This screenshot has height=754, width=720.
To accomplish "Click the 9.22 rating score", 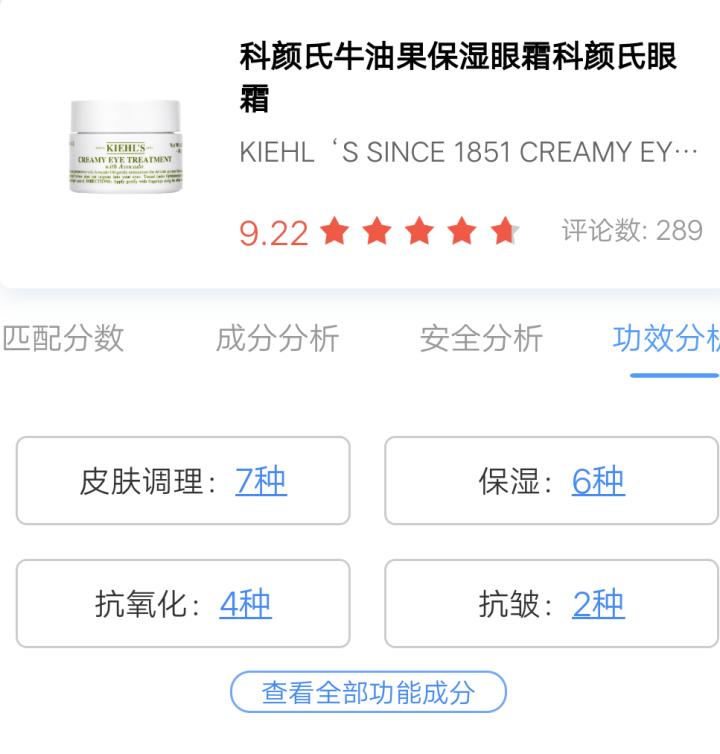I will coord(274,233).
